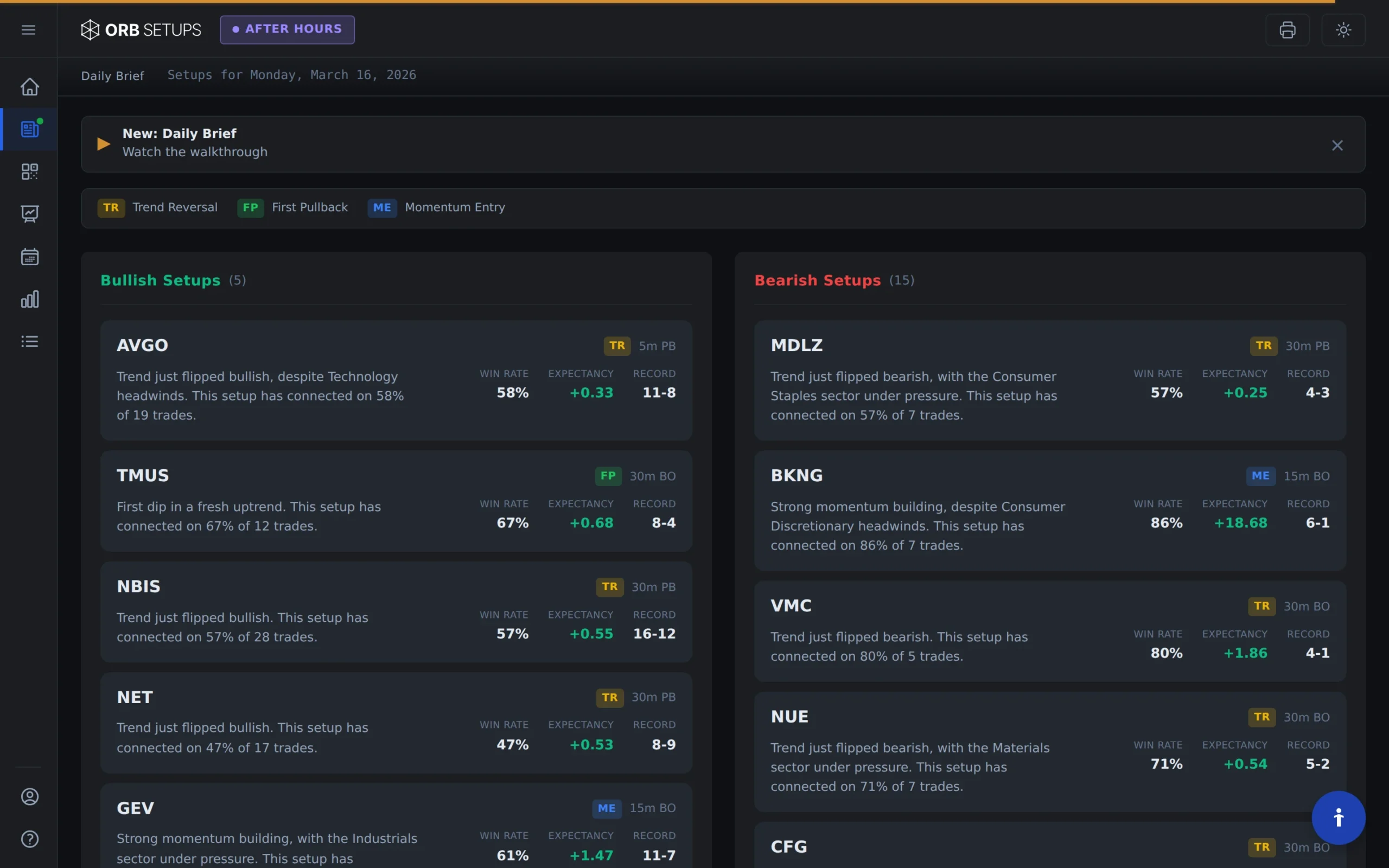1389x868 pixels.
Task: Print the daily brief via printer icon
Action: tap(1288, 29)
